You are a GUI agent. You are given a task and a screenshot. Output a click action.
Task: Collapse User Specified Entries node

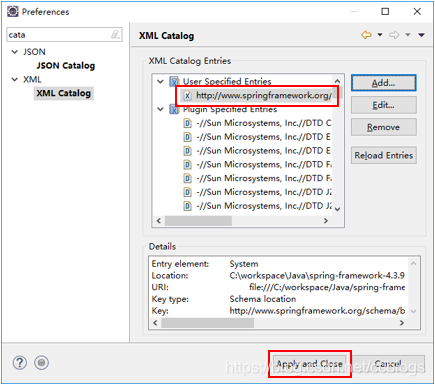click(161, 81)
